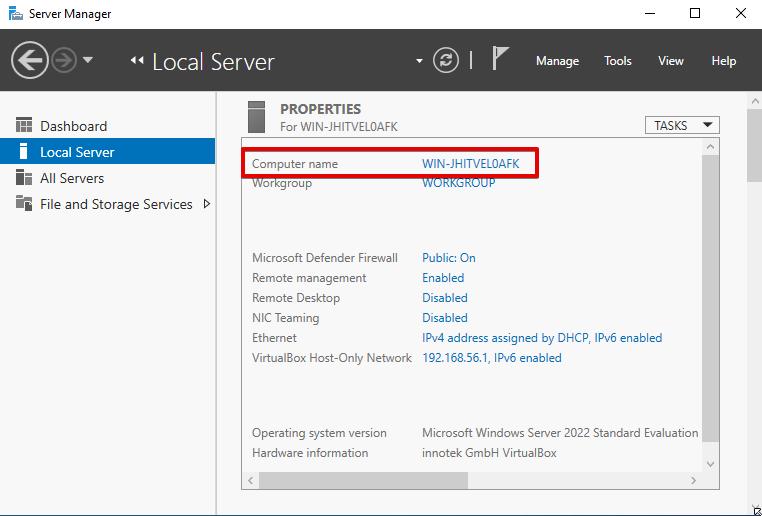Image resolution: width=762 pixels, height=516 pixels.
Task: Click computer name WIN-JHITVEL0AFK link
Action: 470,163
